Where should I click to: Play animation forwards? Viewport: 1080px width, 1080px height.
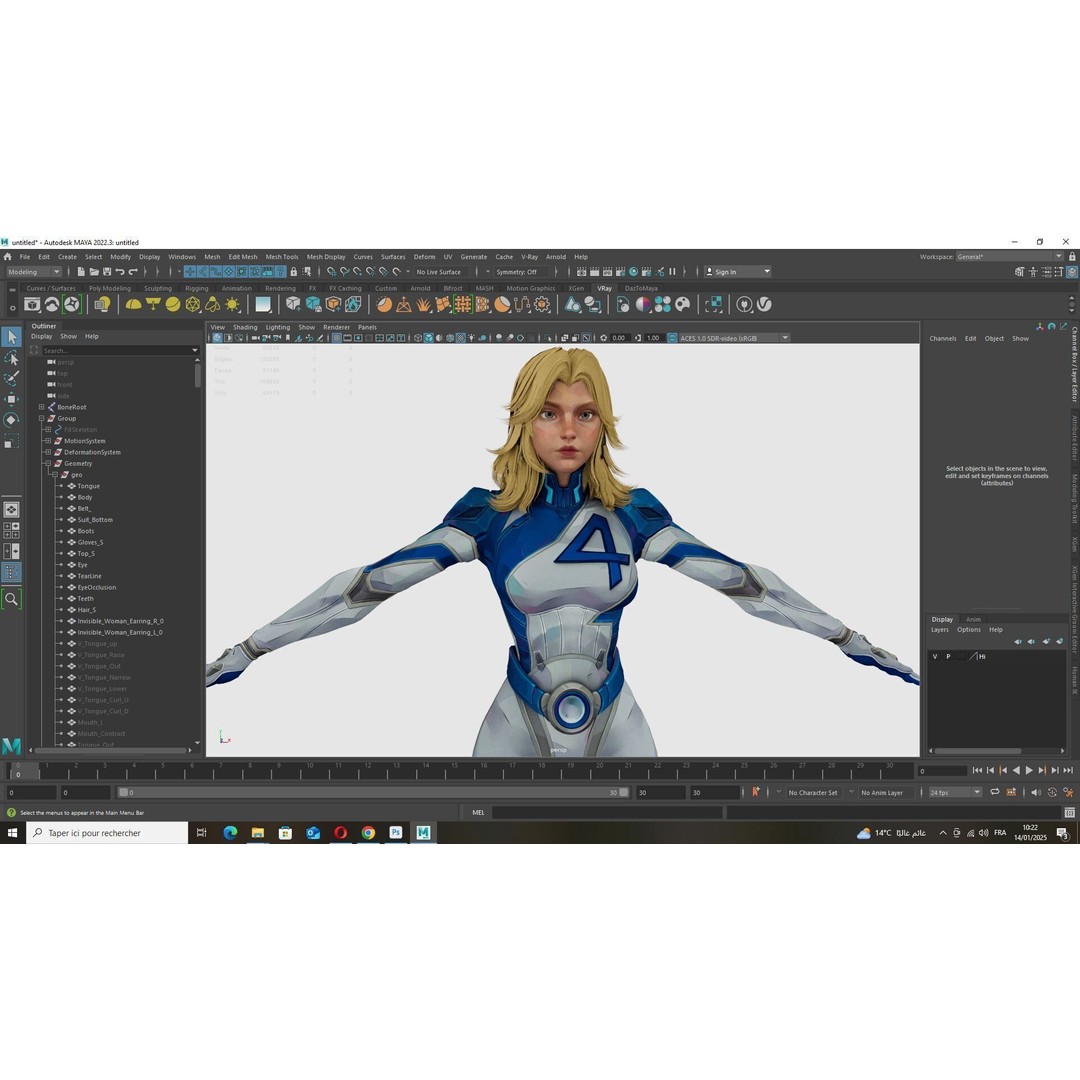(1029, 771)
